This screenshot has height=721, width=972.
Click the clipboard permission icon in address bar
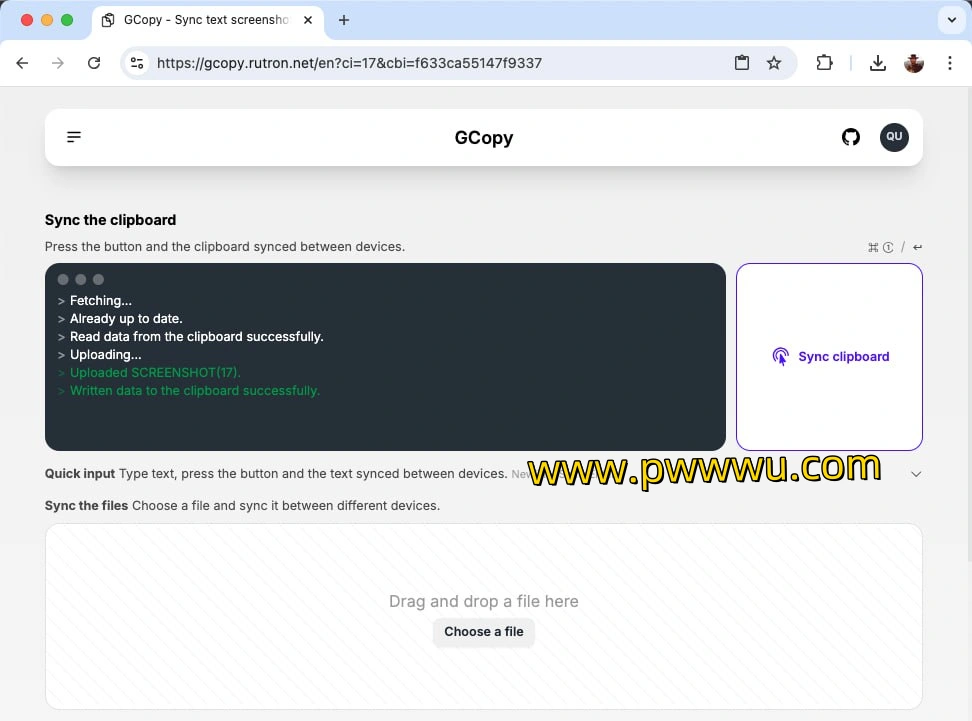[x=741, y=63]
